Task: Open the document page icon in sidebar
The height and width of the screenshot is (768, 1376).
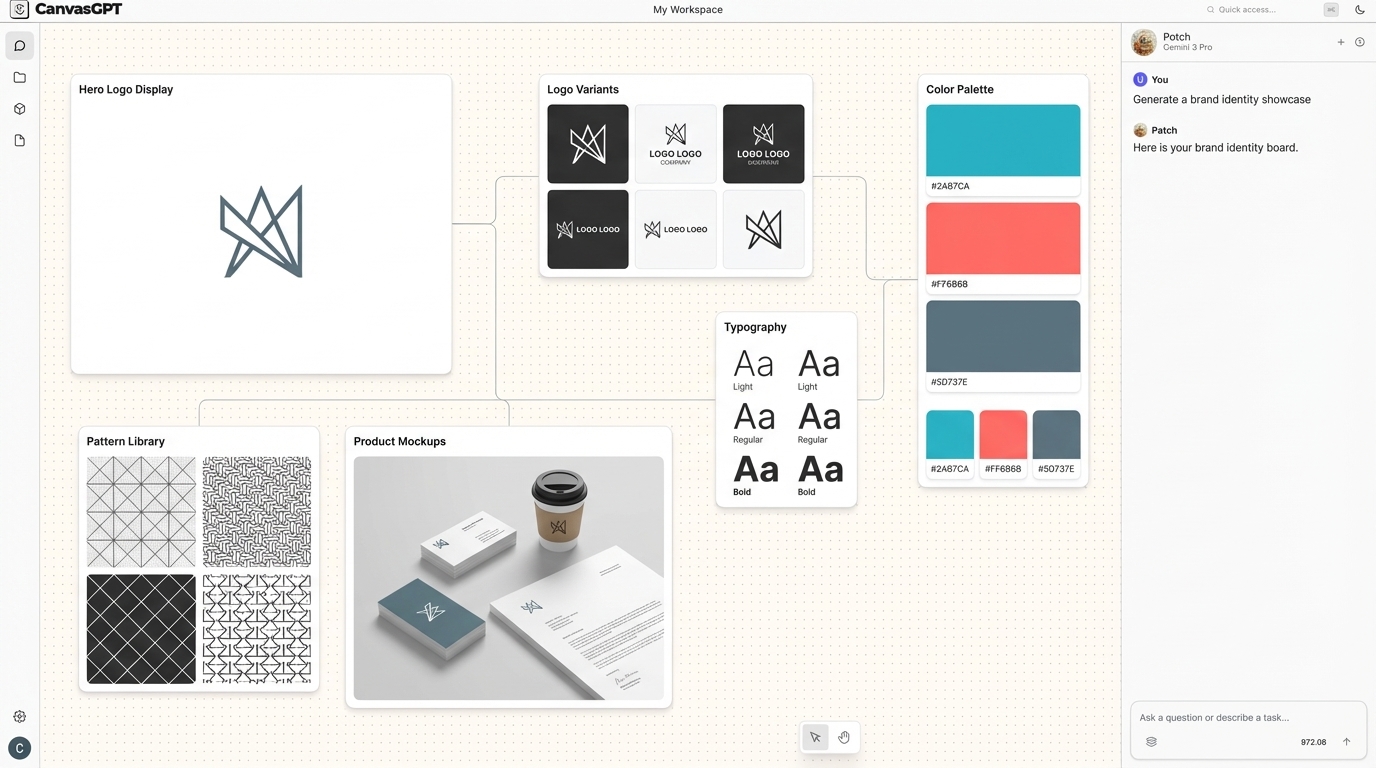Action: click(x=19, y=141)
